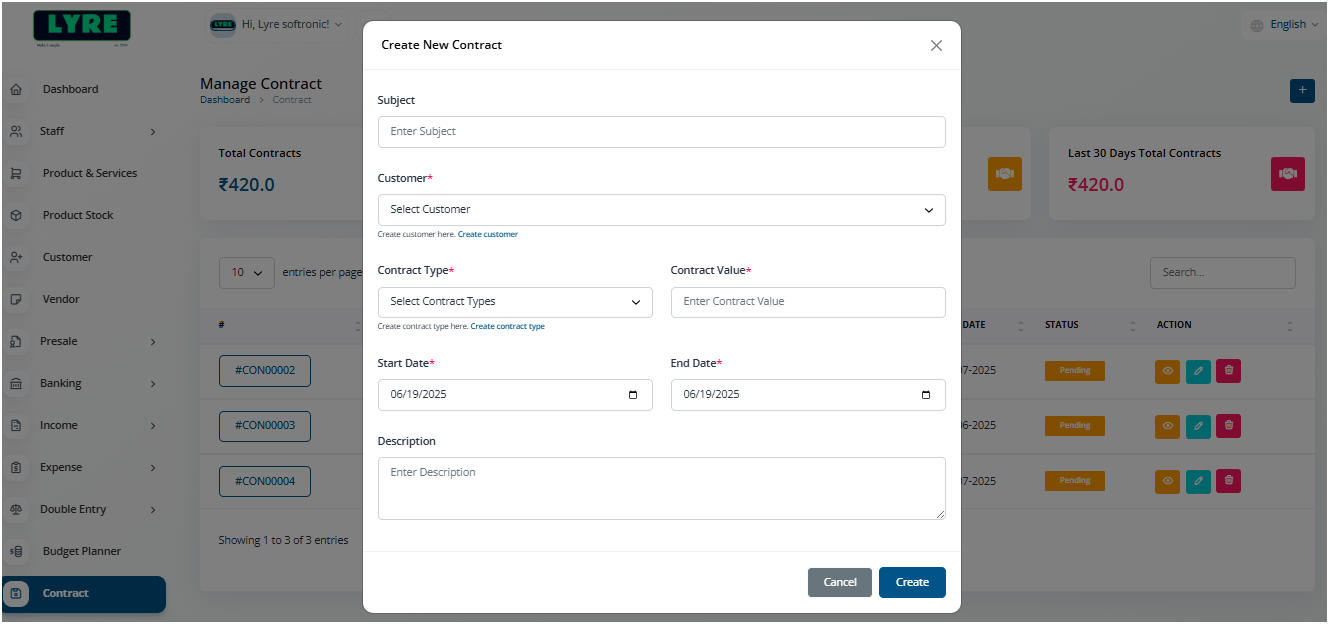Click the delete trash icon for second contract
Viewport: 1329px width, 624px height.
[x=1229, y=426]
